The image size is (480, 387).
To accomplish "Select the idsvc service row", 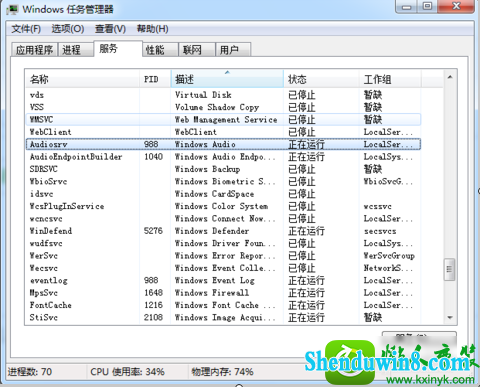I will (223, 194).
